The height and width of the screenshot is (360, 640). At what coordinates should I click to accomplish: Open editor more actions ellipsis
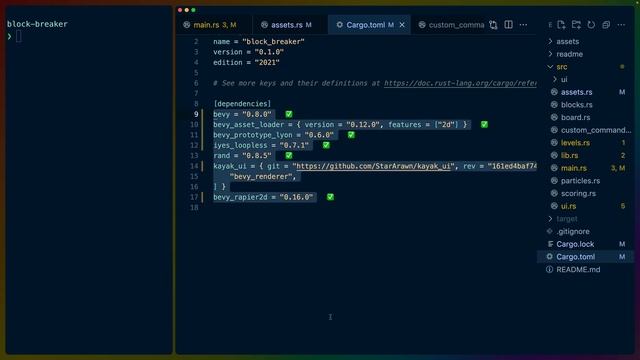pos(523,25)
